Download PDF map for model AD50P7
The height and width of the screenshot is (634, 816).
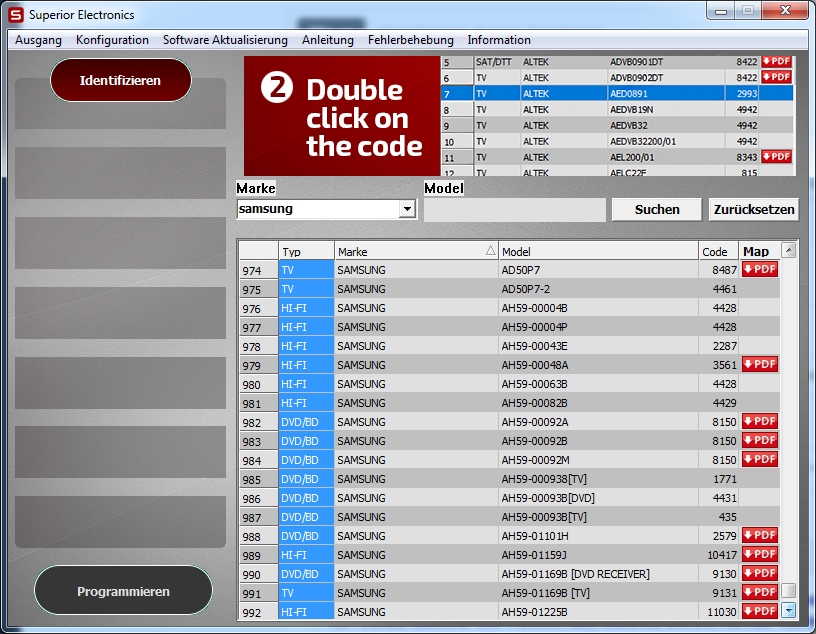759,269
